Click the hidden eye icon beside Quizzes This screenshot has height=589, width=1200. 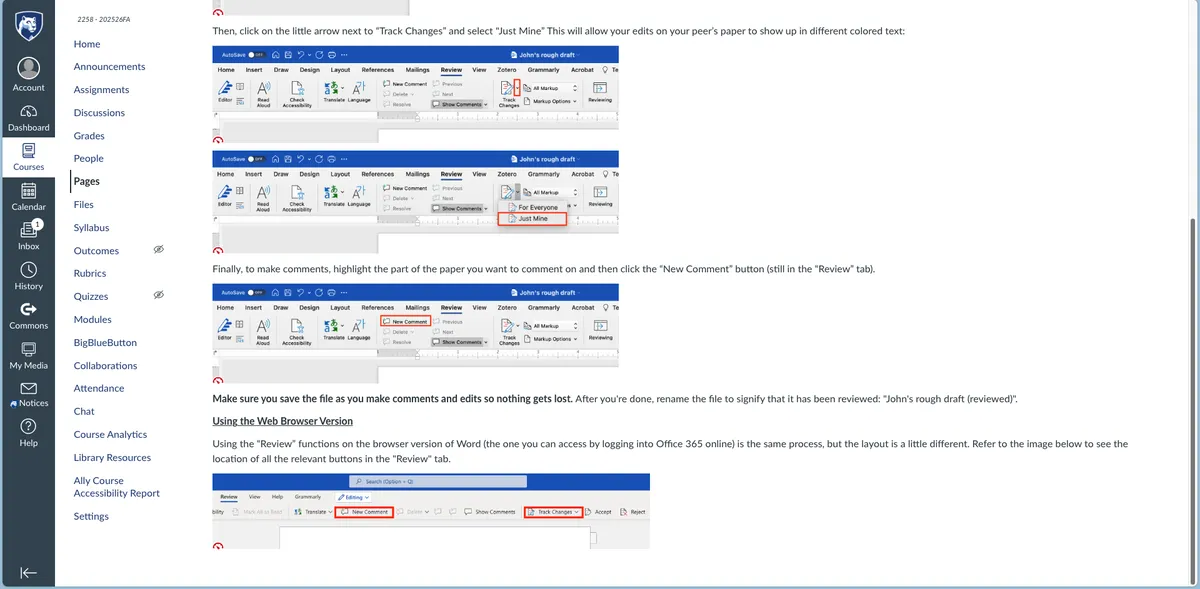click(158, 295)
